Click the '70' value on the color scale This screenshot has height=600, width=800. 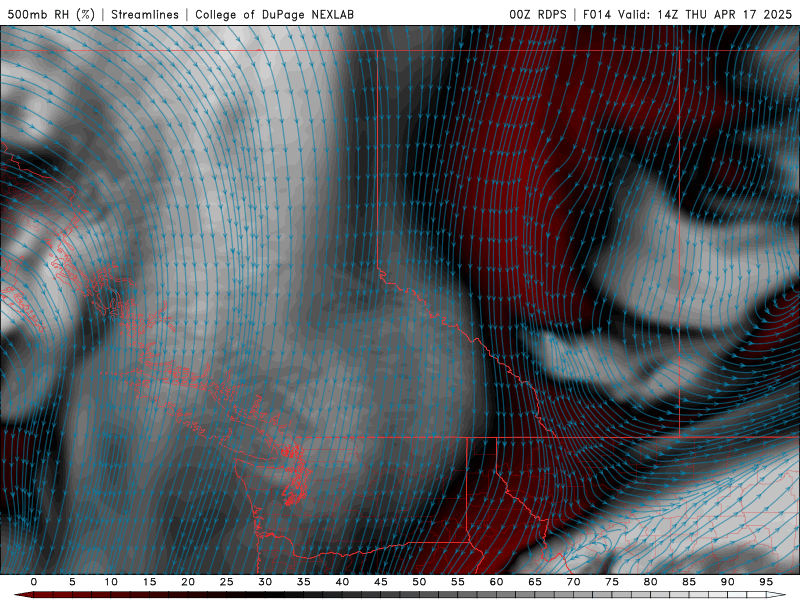click(573, 582)
